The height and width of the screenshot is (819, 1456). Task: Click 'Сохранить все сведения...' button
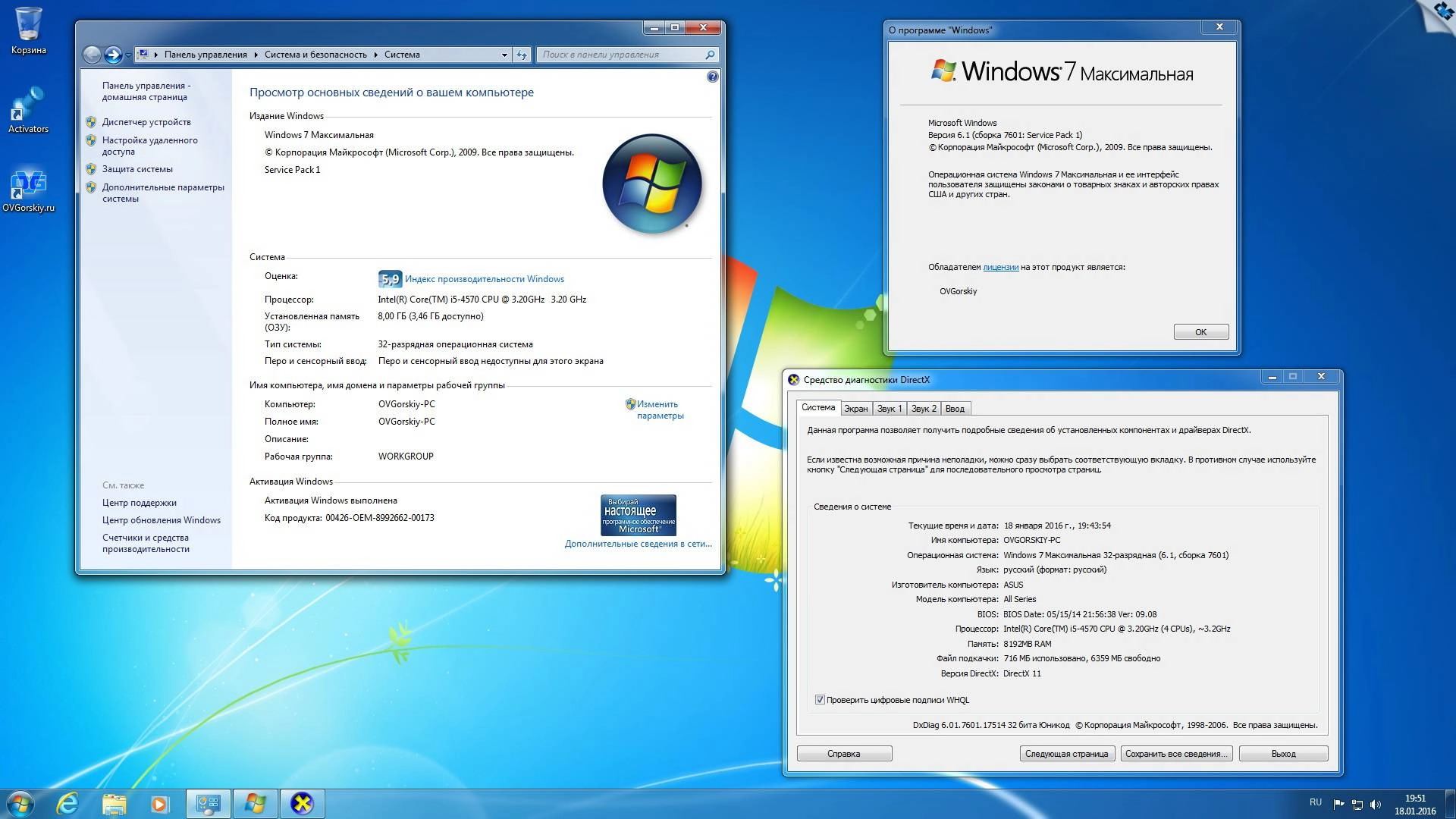[1176, 754]
